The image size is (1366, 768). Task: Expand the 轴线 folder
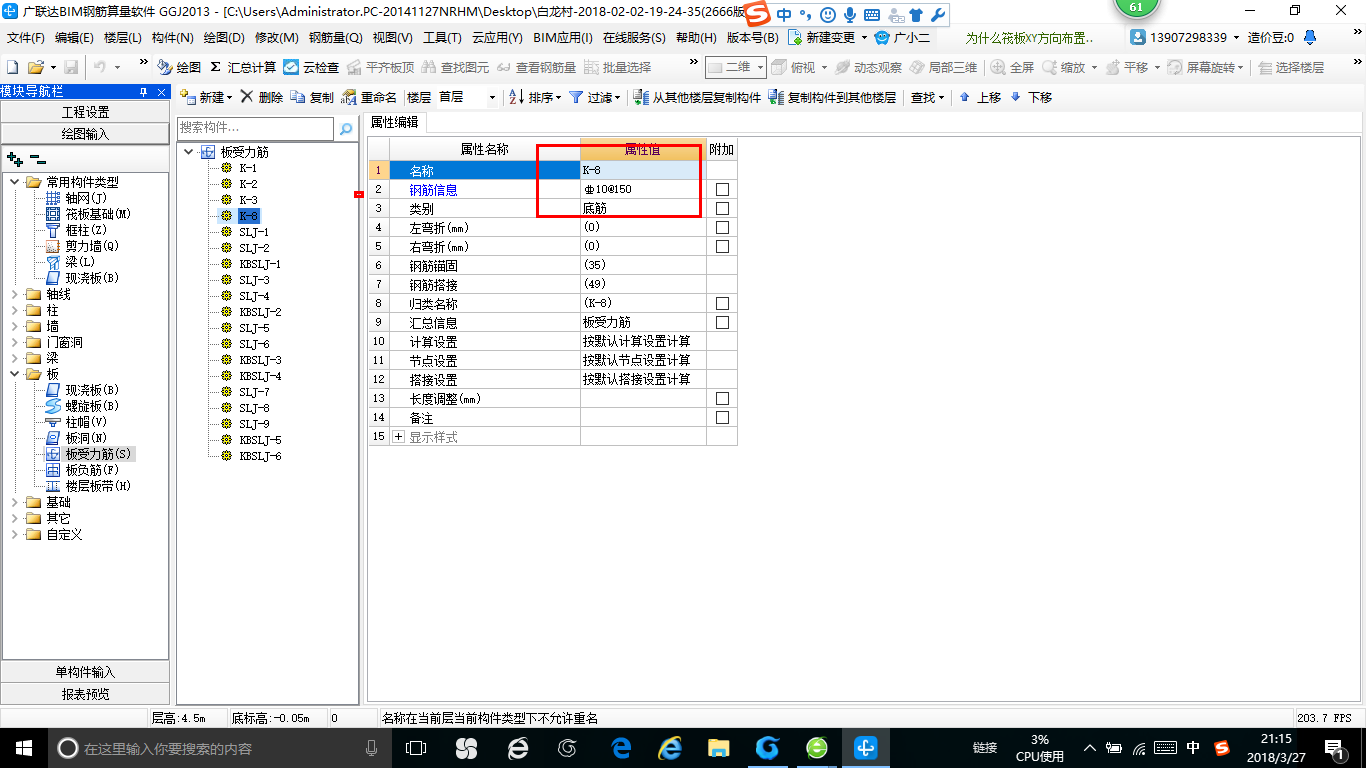click(x=15, y=294)
